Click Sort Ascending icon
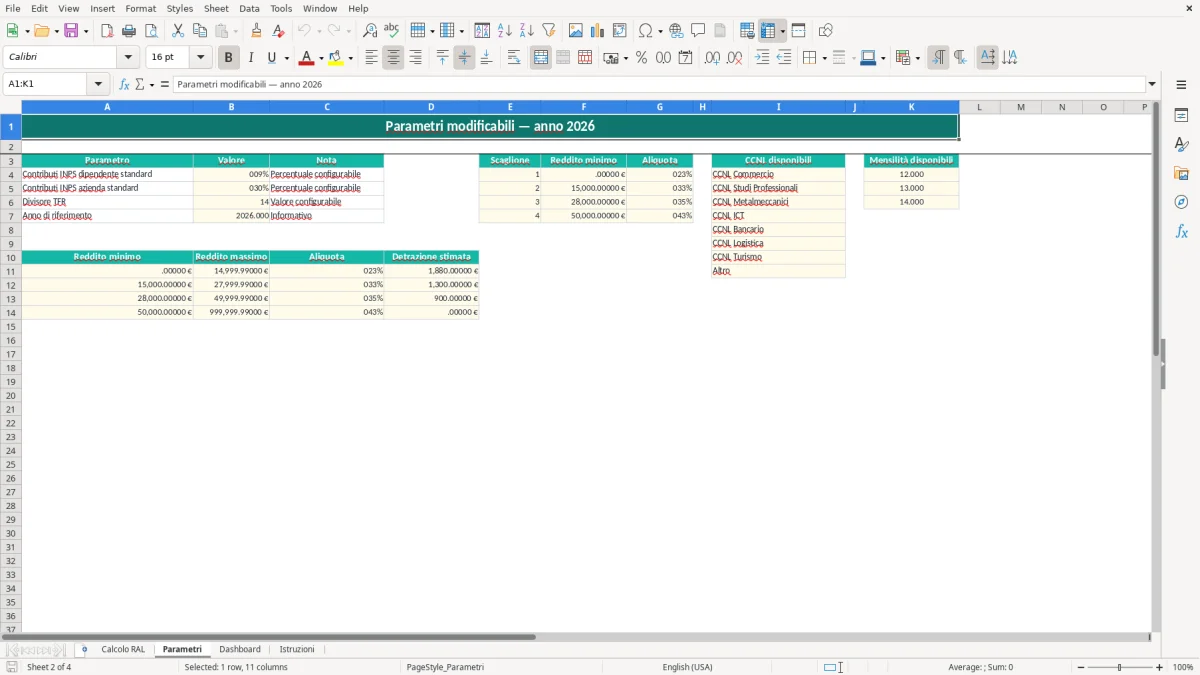1200x675 pixels. [505, 31]
